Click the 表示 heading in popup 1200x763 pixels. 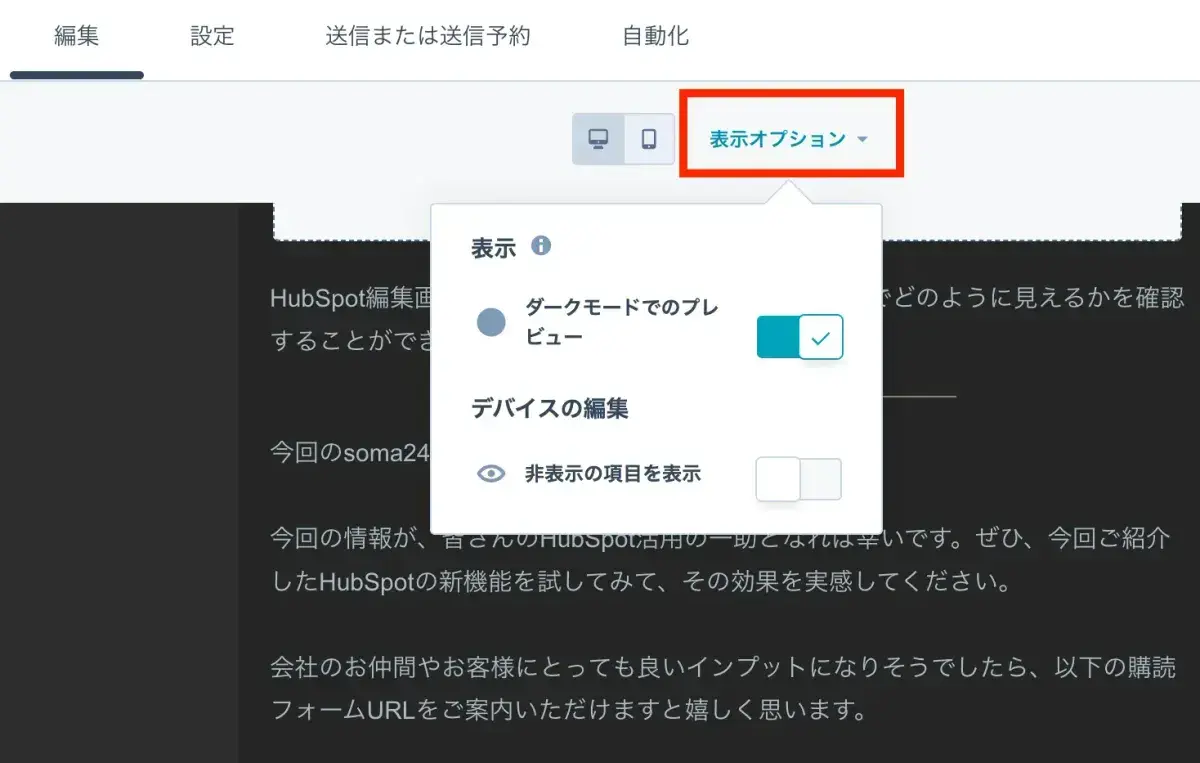[x=493, y=248]
